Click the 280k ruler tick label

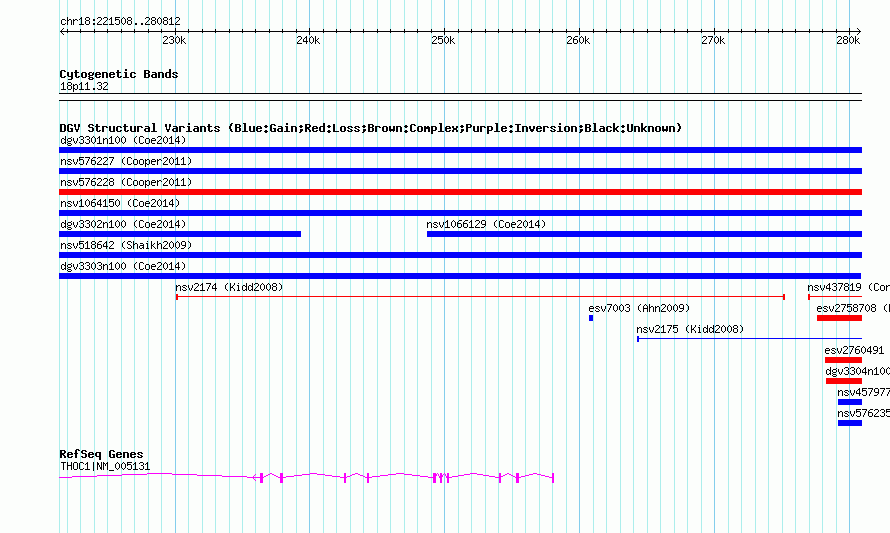848,40
